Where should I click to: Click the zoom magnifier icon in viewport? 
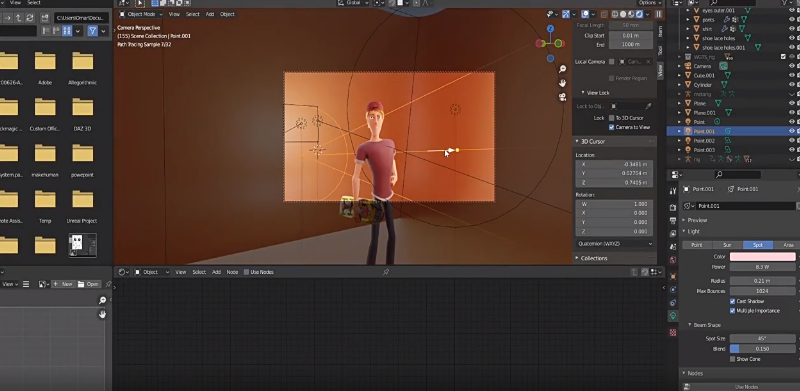562,69
